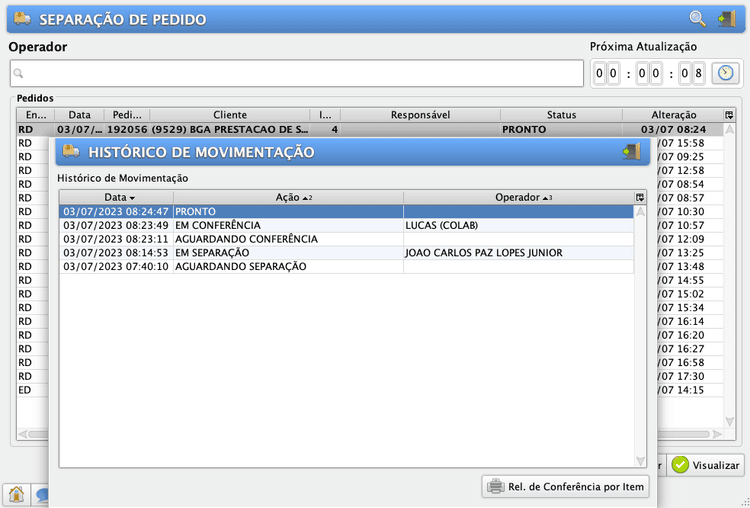Open column chooser icon in history table

pyautogui.click(x=640, y=197)
